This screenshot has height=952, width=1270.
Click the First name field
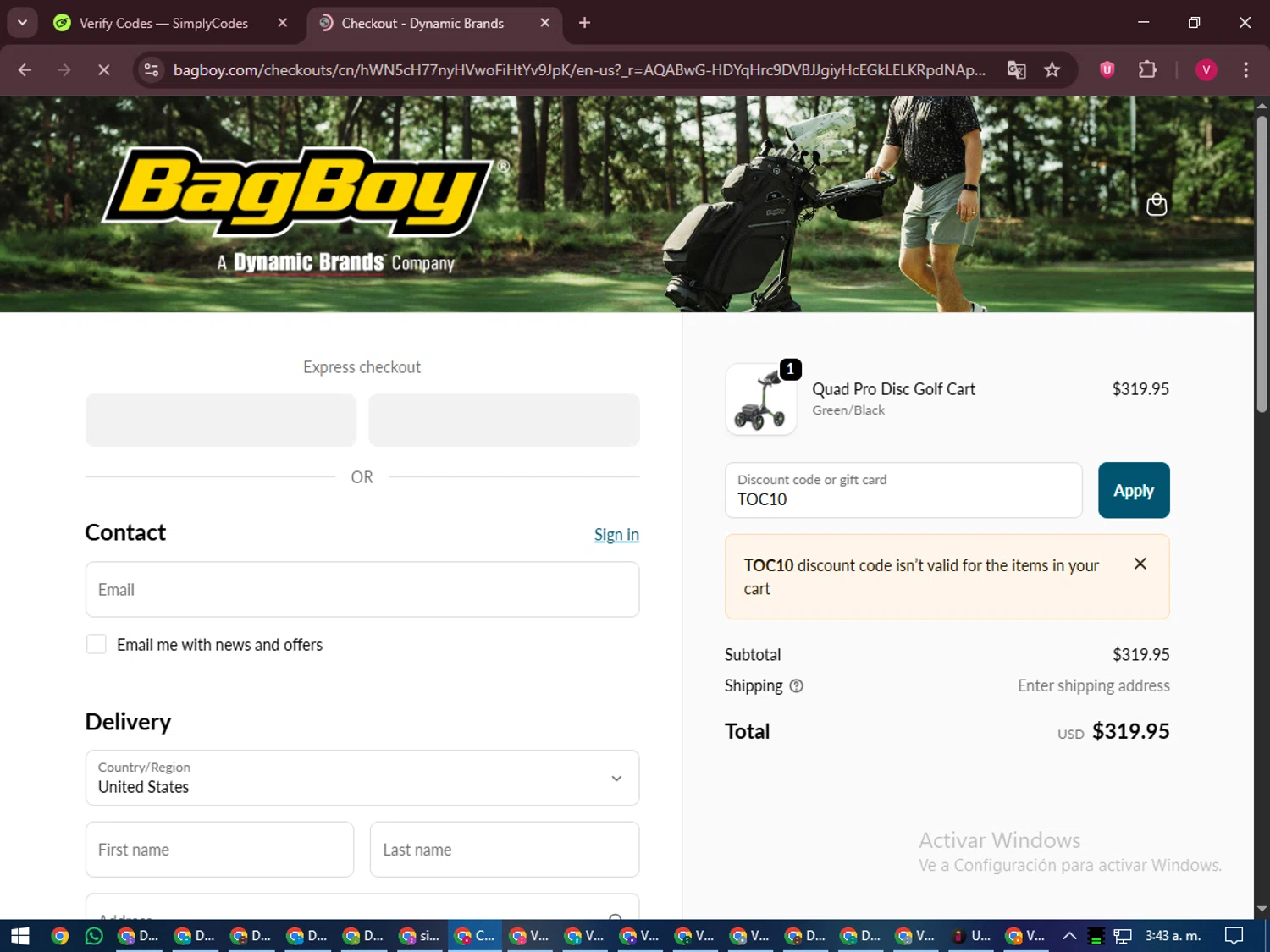point(219,850)
